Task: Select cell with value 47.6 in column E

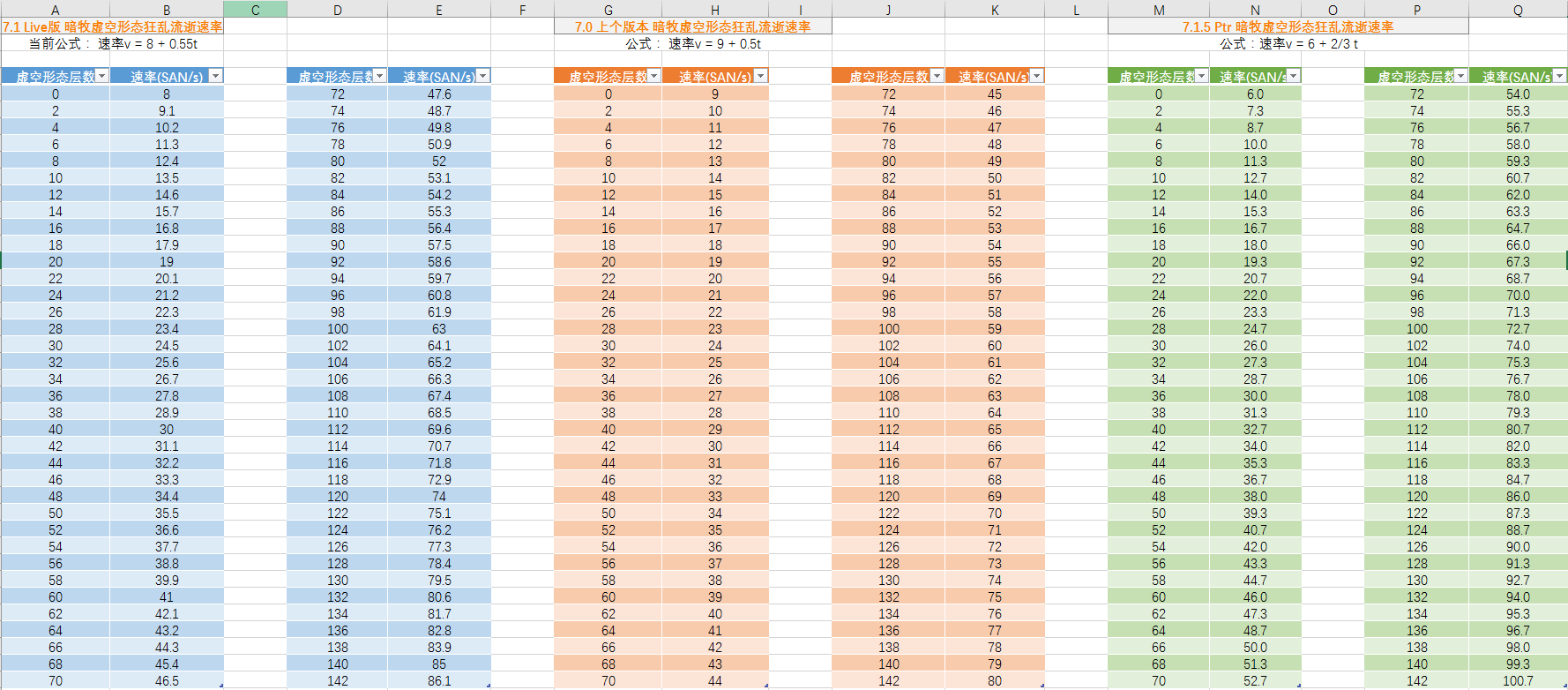Action: pos(439,94)
